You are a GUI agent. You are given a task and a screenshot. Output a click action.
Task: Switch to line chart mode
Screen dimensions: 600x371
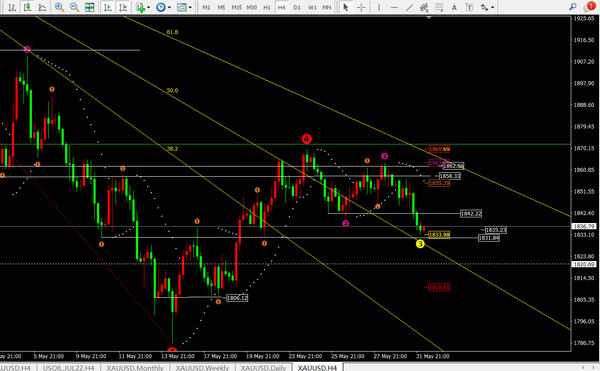pyautogui.click(x=42, y=7)
